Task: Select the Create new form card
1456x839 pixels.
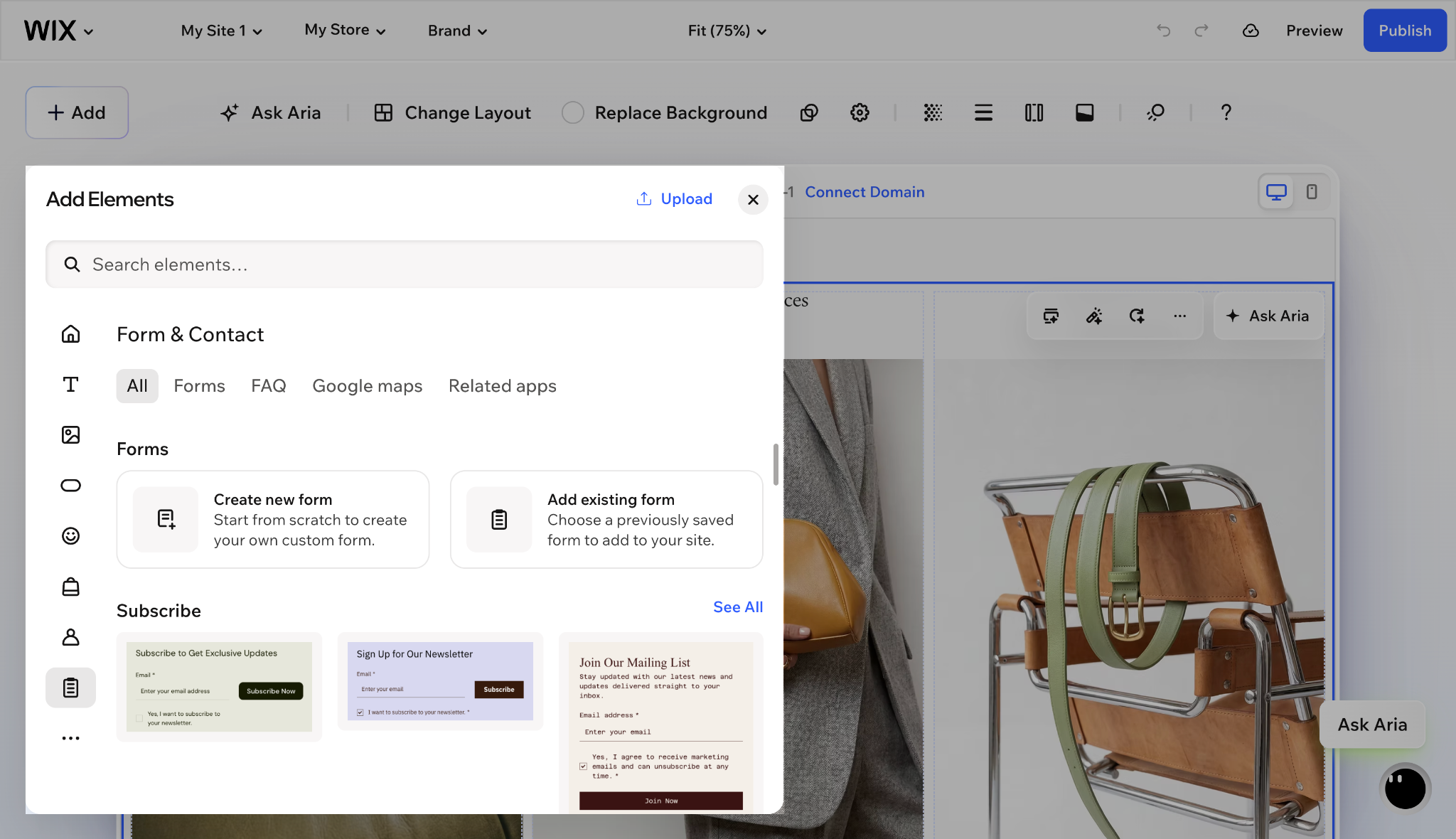Action: (273, 519)
